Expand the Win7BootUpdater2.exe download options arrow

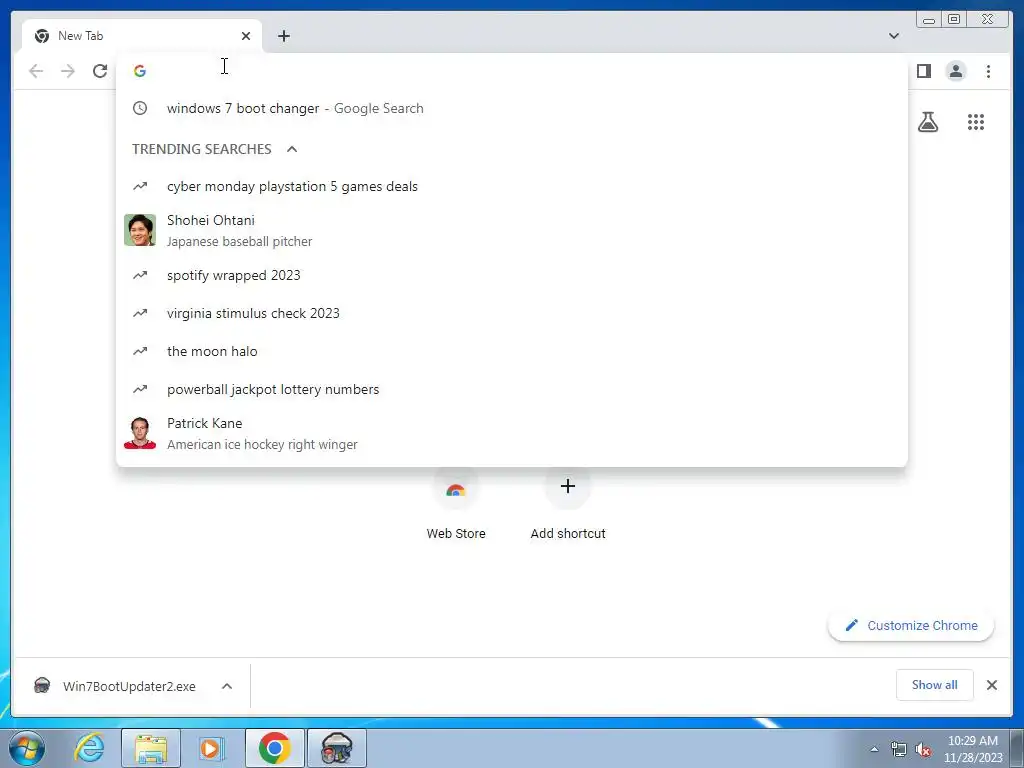pyautogui.click(x=227, y=686)
